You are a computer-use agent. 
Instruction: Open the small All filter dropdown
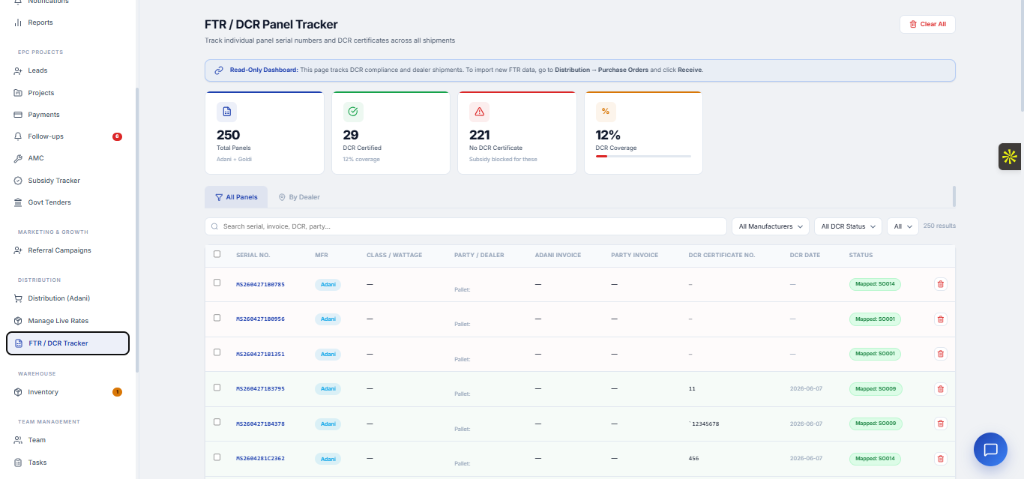pyautogui.click(x=903, y=226)
